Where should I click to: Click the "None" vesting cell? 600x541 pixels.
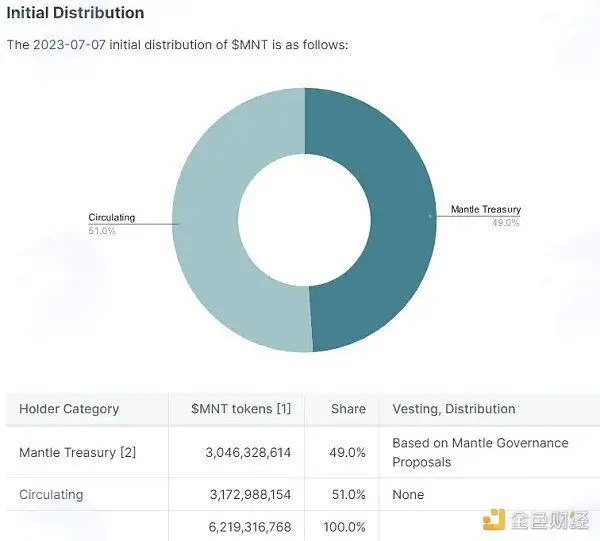tap(408, 494)
